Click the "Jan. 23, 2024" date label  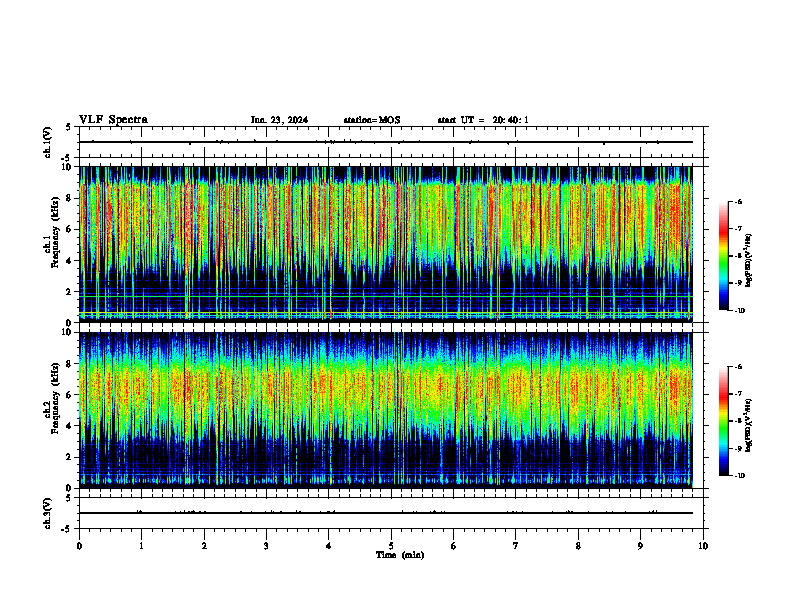pos(279,120)
